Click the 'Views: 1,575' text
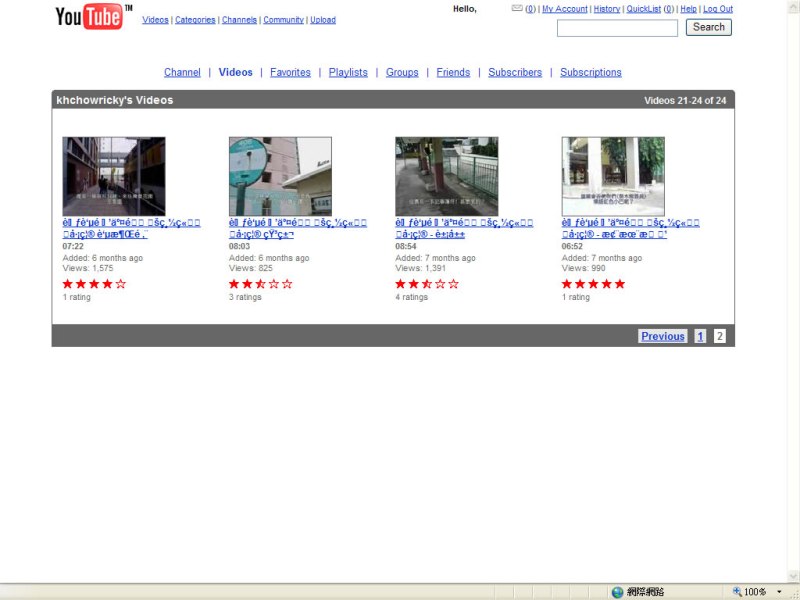This screenshot has width=800, height=600. 88,268
